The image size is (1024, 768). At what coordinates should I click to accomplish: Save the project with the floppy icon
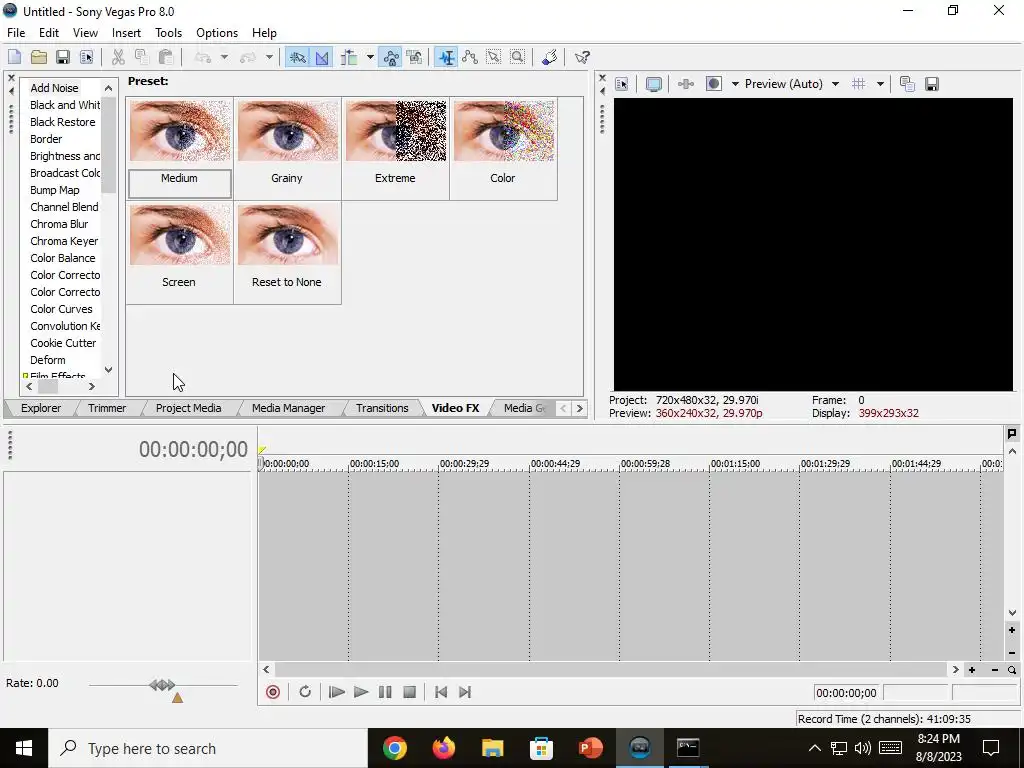tap(63, 57)
